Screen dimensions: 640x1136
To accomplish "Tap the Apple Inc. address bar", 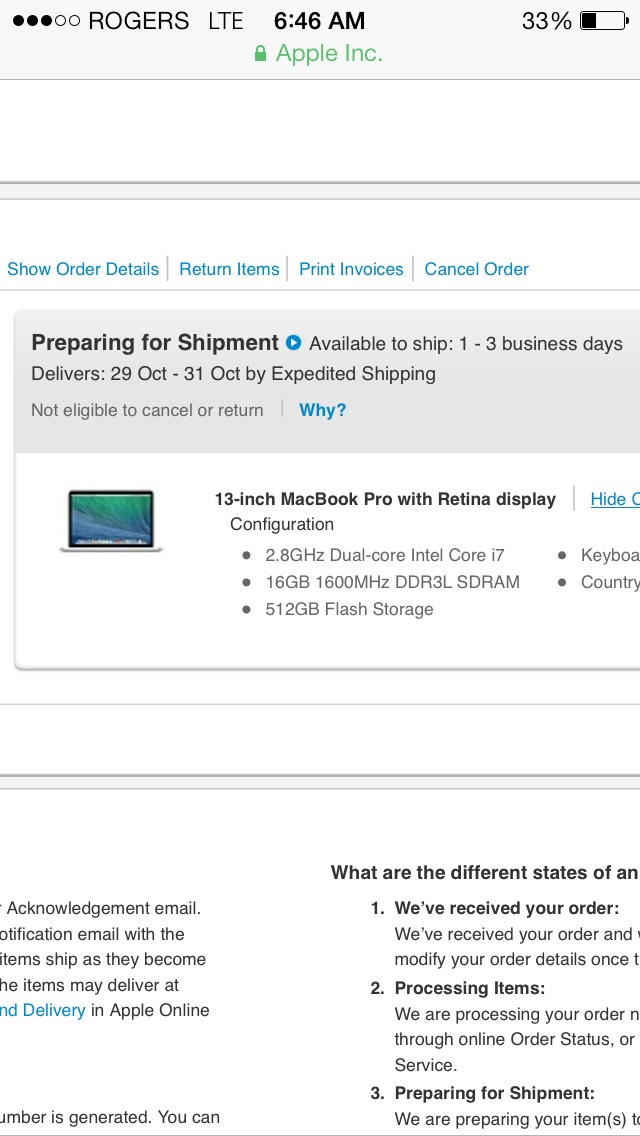I will pos(319,54).
